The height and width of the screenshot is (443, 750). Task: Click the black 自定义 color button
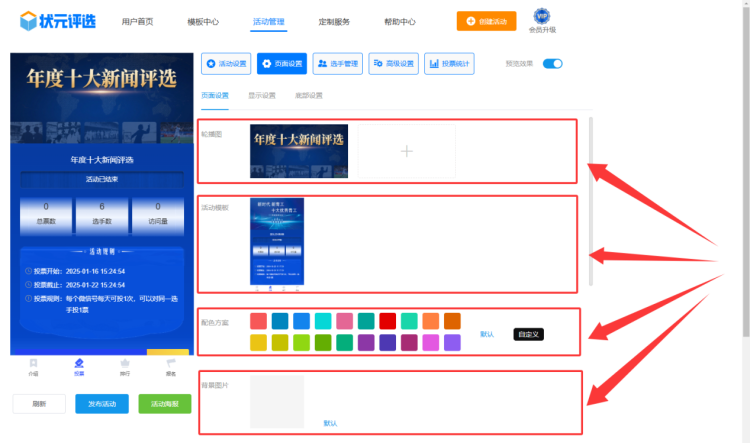click(x=528, y=334)
